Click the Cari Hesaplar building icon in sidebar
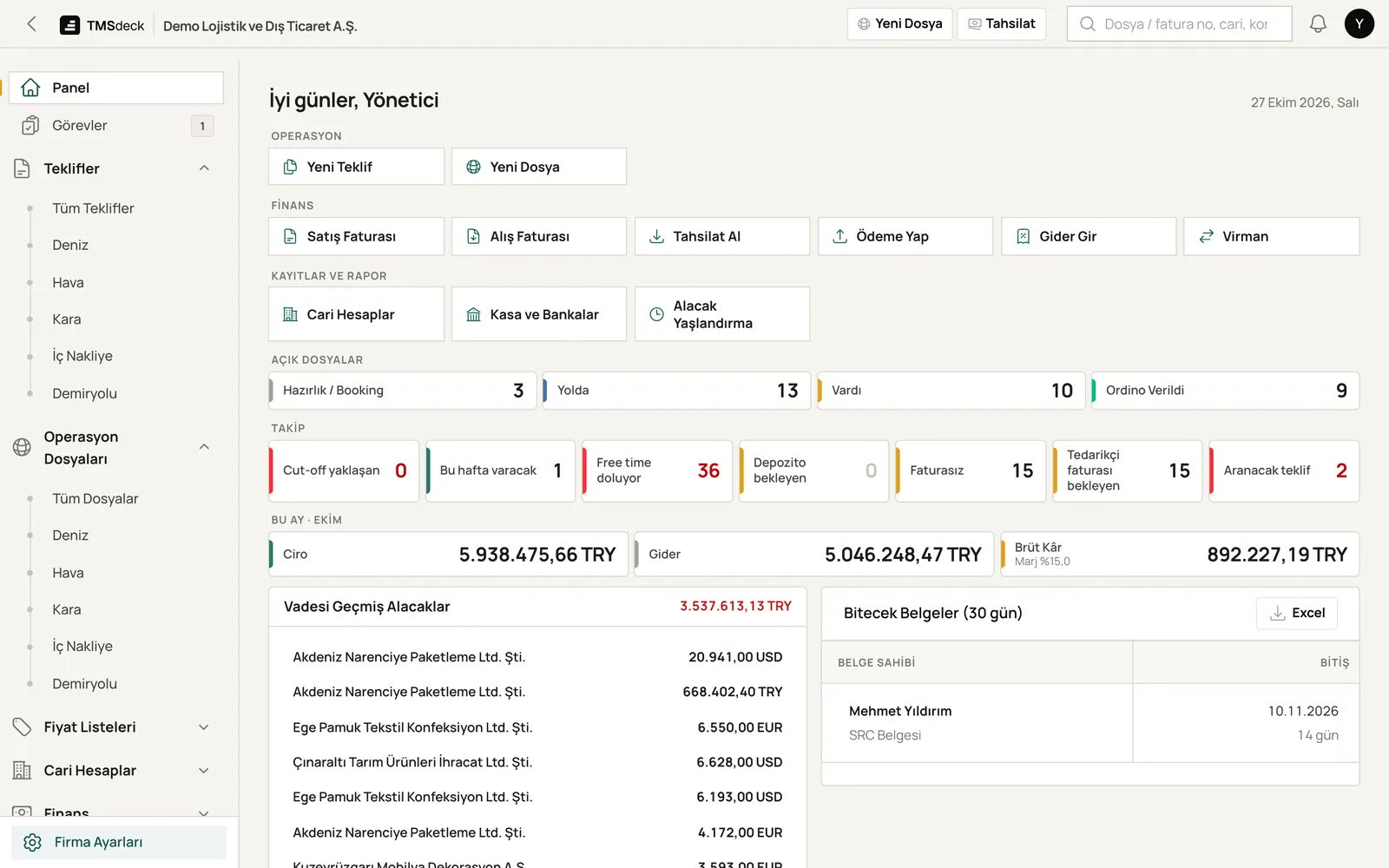This screenshot has width=1389, height=868. [23, 771]
